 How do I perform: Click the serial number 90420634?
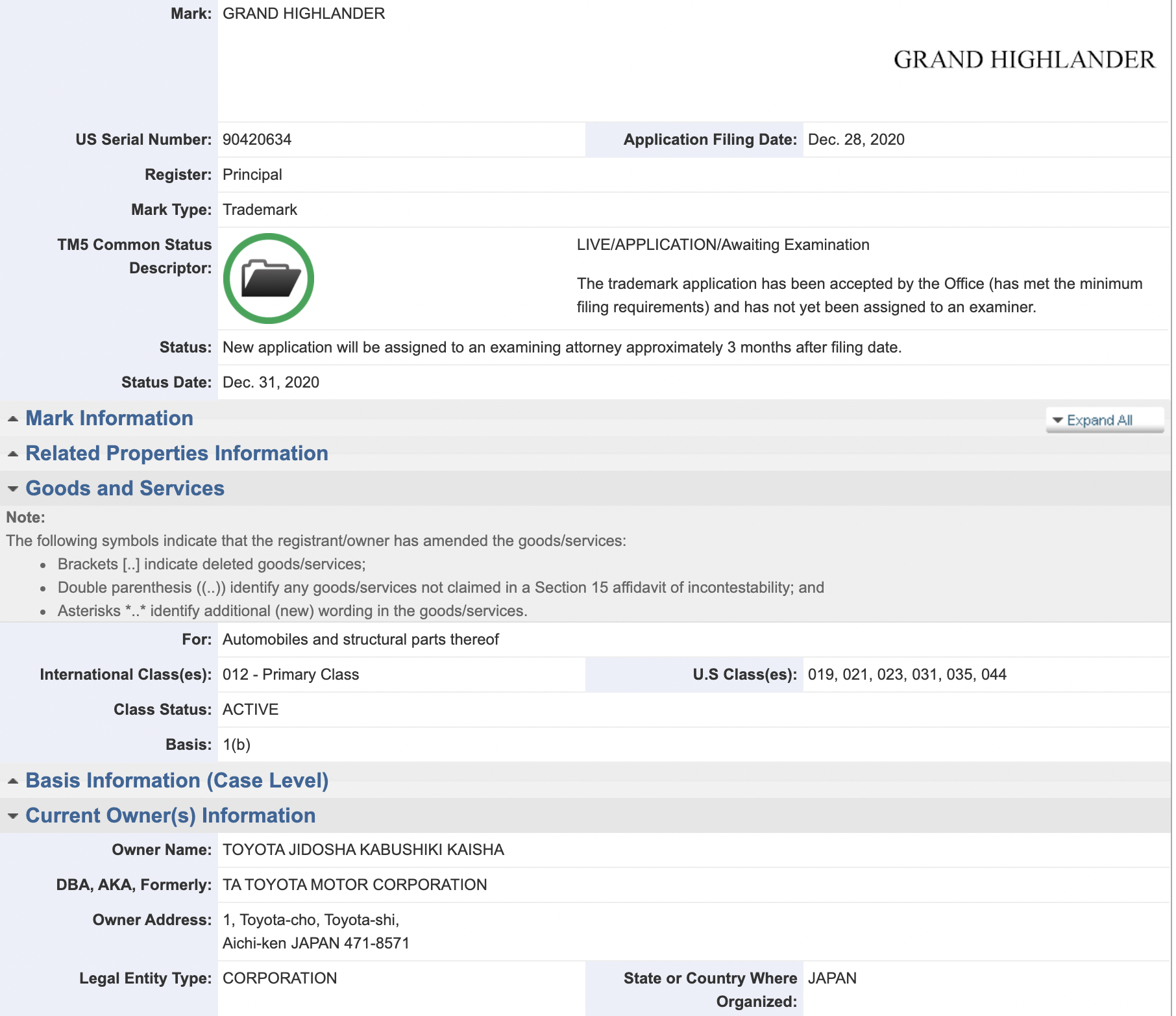[257, 140]
